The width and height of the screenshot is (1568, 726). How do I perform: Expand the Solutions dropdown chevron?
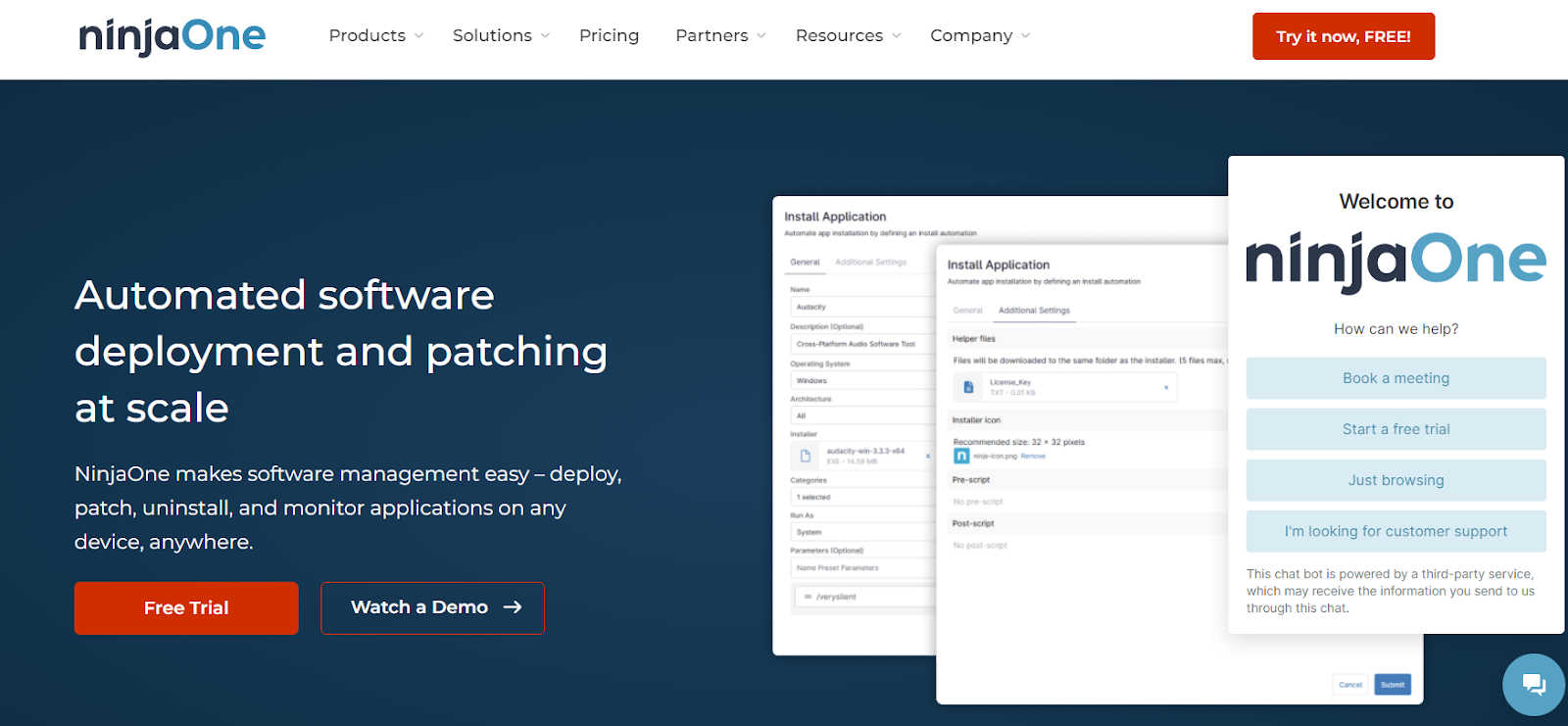[x=546, y=36]
